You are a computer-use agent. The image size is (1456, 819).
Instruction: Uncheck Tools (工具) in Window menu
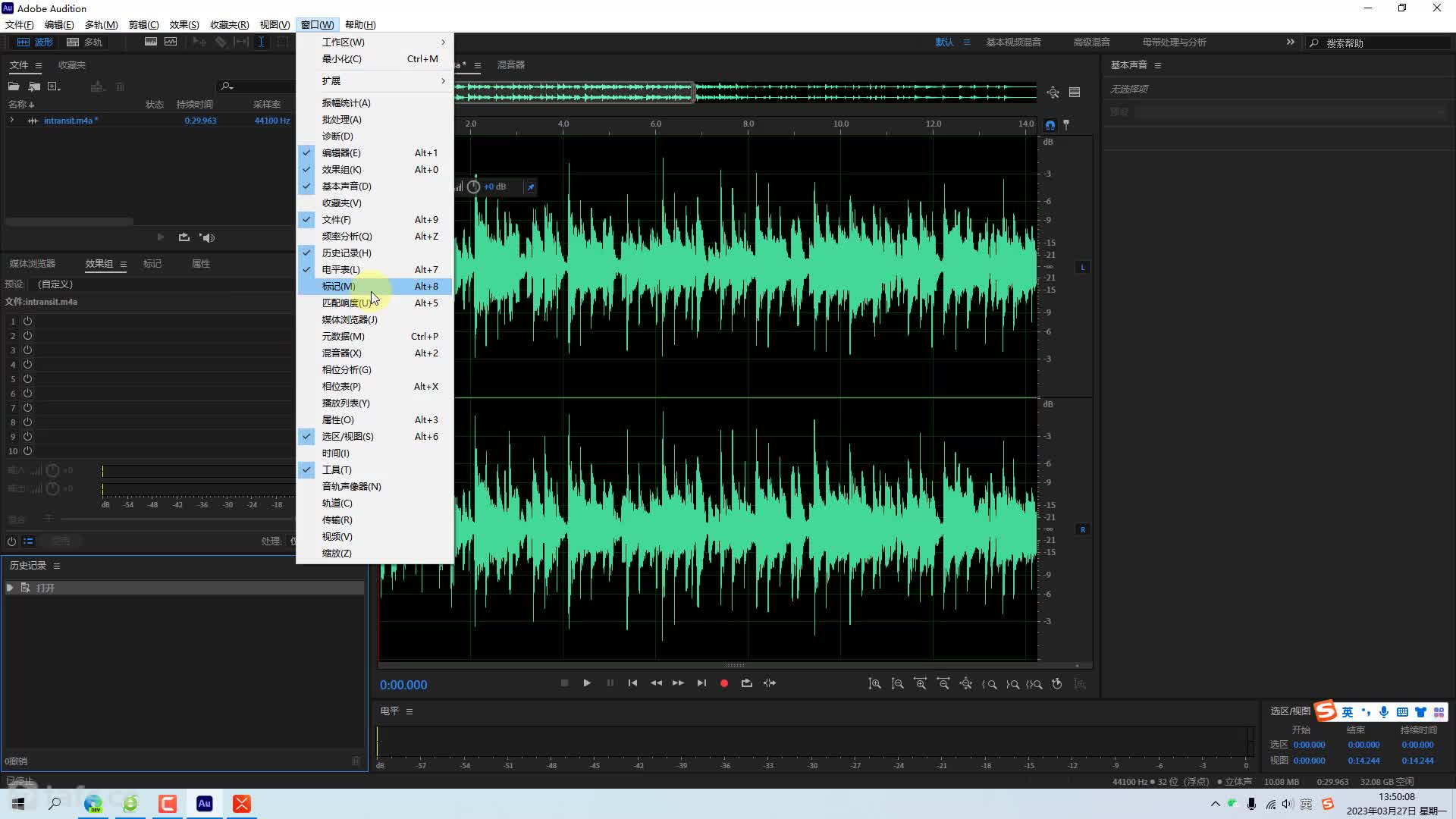(x=375, y=470)
